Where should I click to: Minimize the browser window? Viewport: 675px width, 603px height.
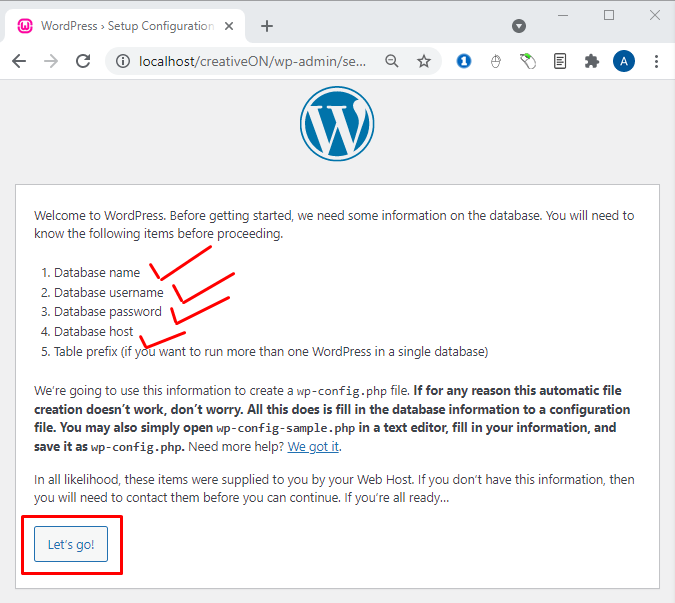click(x=563, y=15)
